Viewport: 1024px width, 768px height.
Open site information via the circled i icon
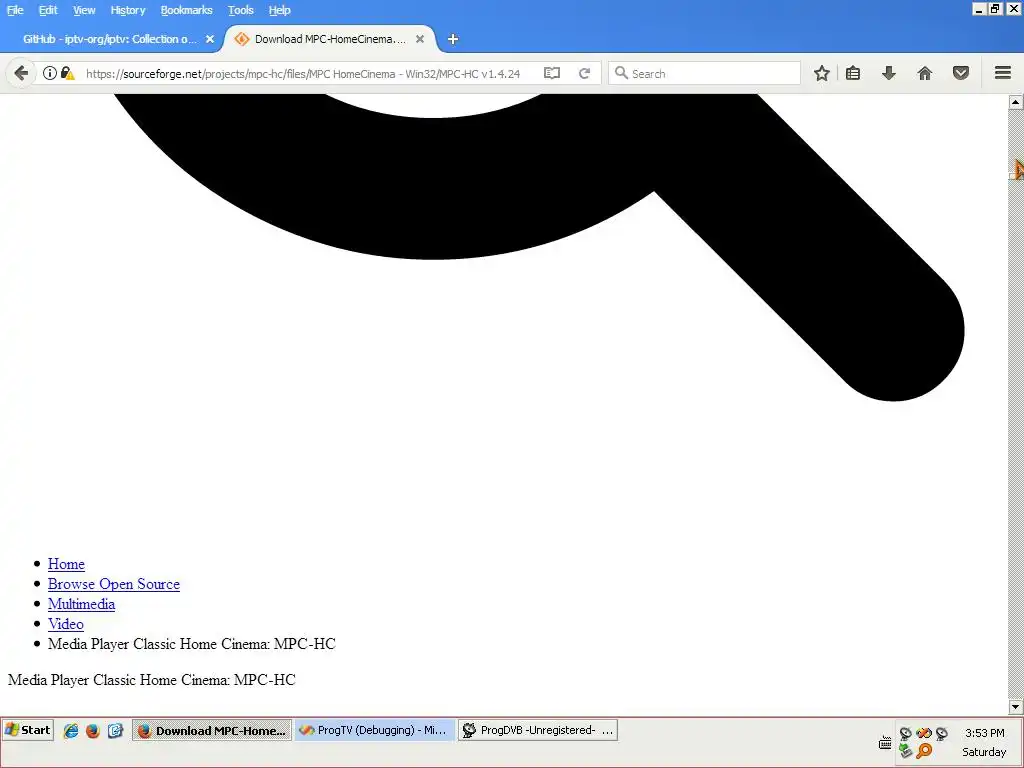(50, 73)
